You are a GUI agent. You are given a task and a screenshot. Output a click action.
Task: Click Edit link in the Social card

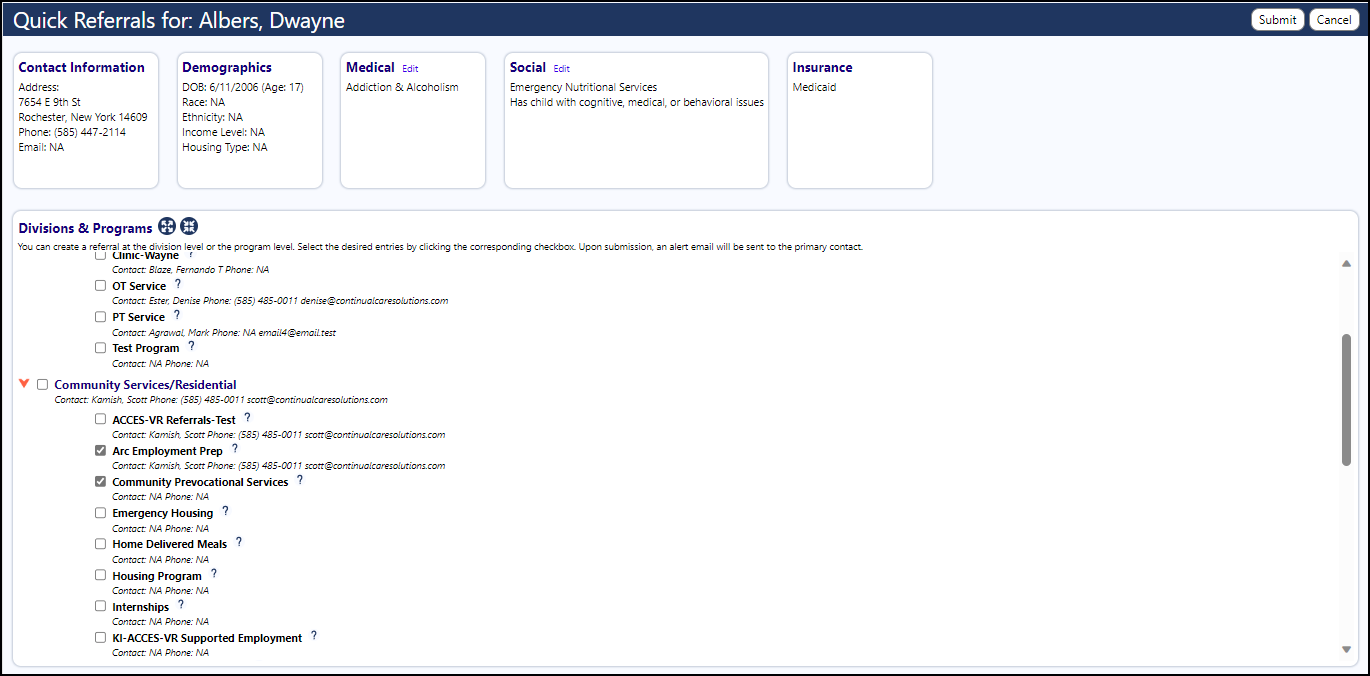pyautogui.click(x=561, y=69)
